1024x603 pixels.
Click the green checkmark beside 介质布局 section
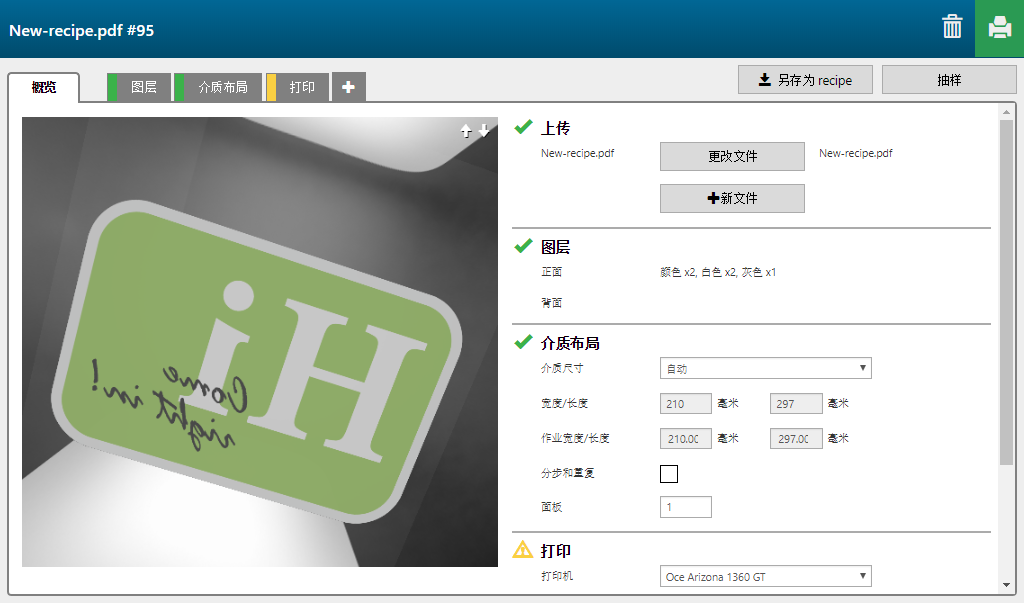[x=523, y=342]
